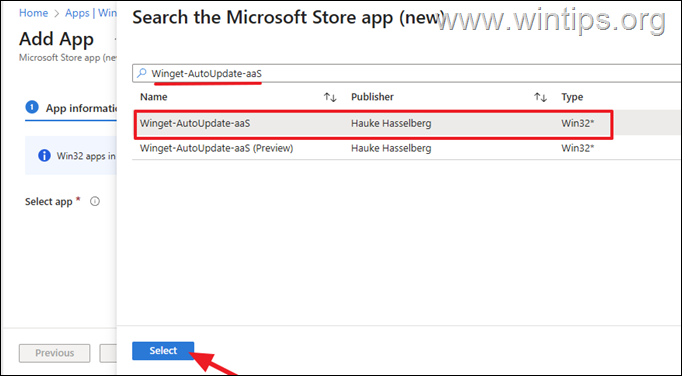The width and height of the screenshot is (682, 376).
Task: Click the Win32 apps info banner icon
Action: (x=44, y=155)
